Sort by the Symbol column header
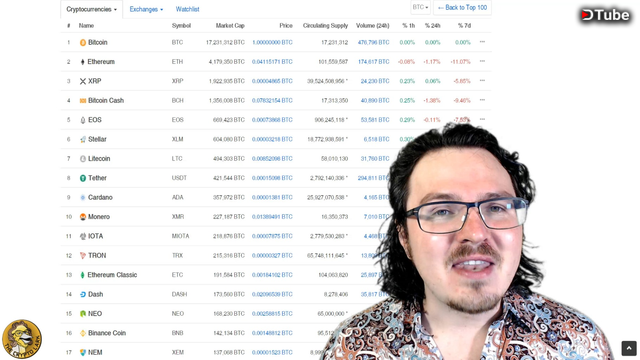The width and height of the screenshot is (640, 360). click(x=181, y=26)
